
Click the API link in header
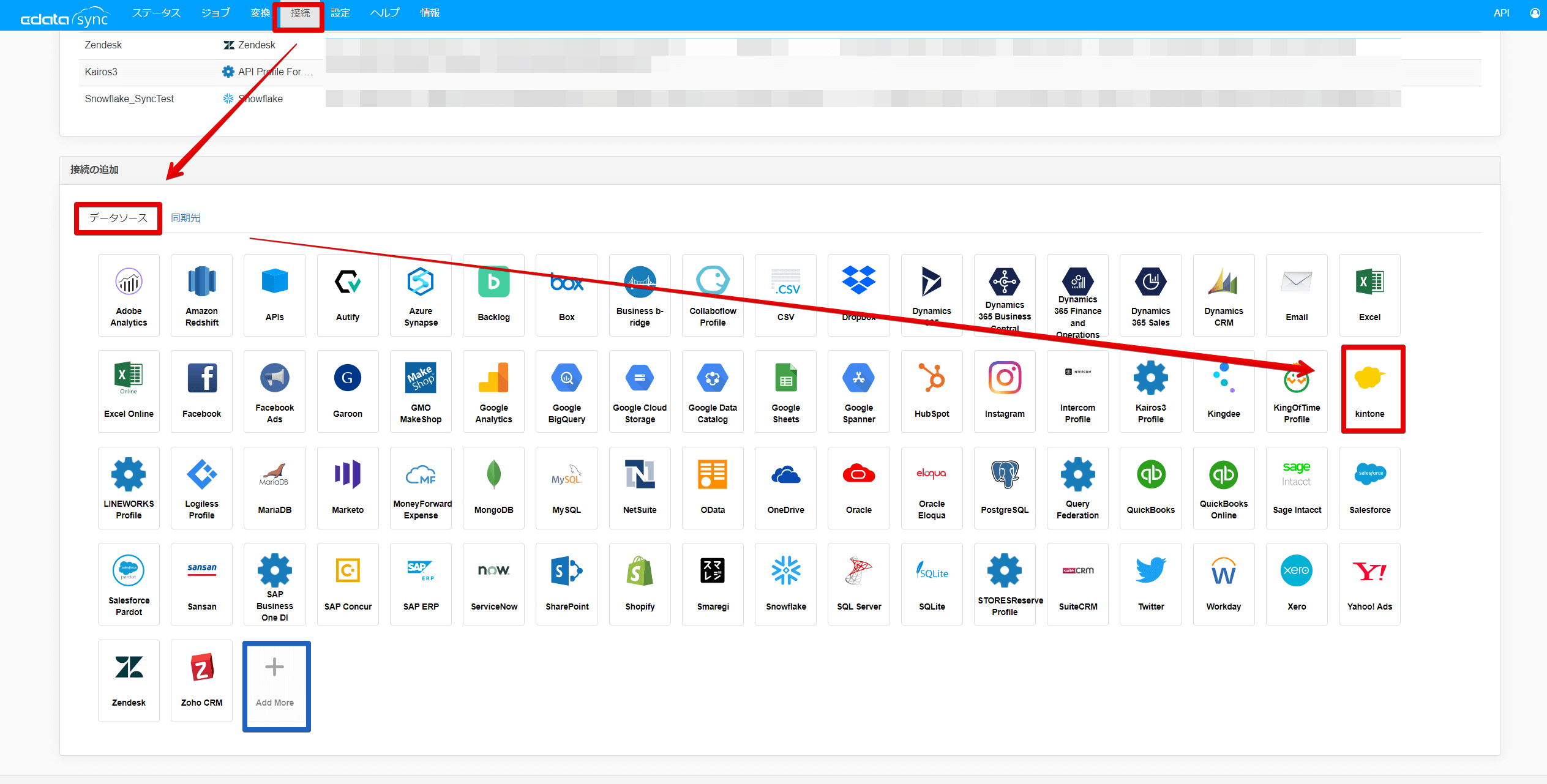point(1500,13)
